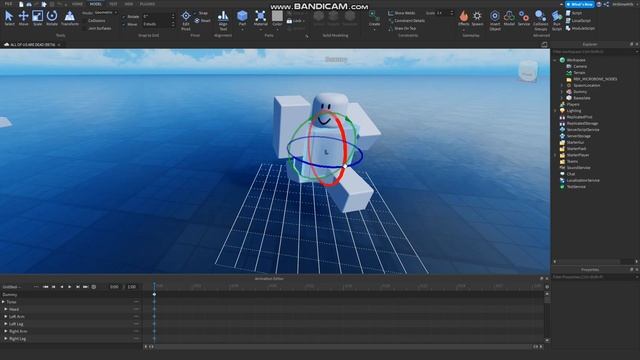Screen dimensions: 640x360
Task: Toggle Draw On Top option
Action: click(402, 28)
